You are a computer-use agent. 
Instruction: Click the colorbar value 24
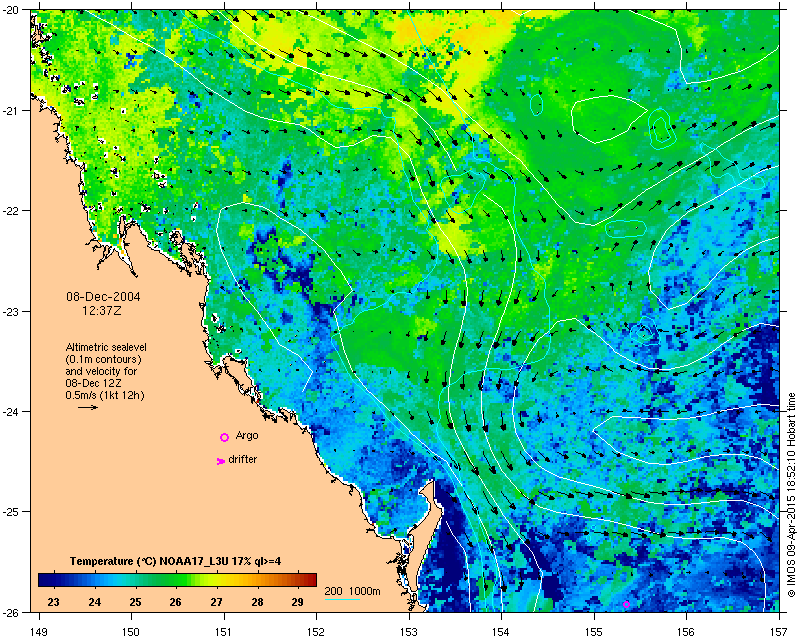pyautogui.click(x=94, y=602)
